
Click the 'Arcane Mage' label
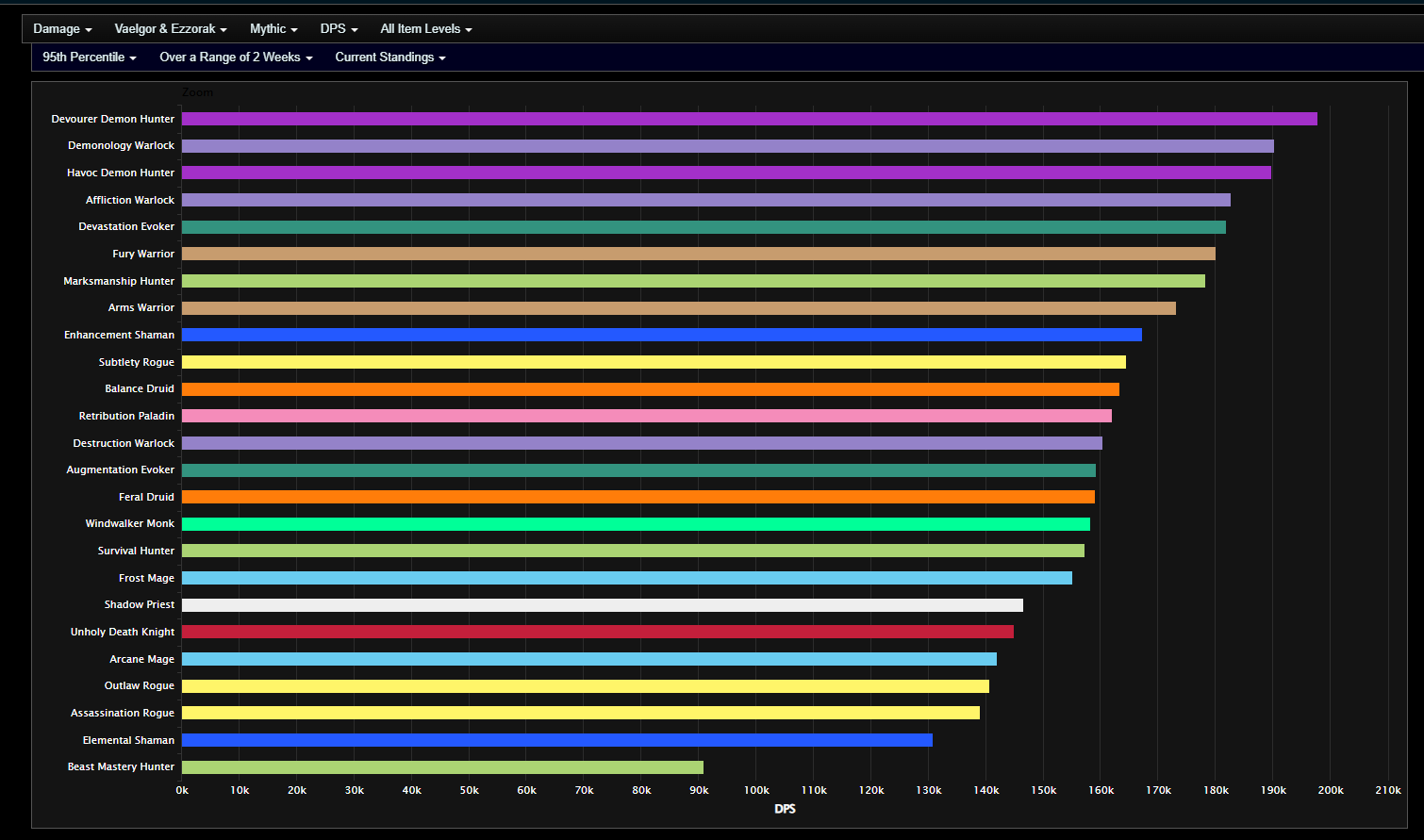141,659
